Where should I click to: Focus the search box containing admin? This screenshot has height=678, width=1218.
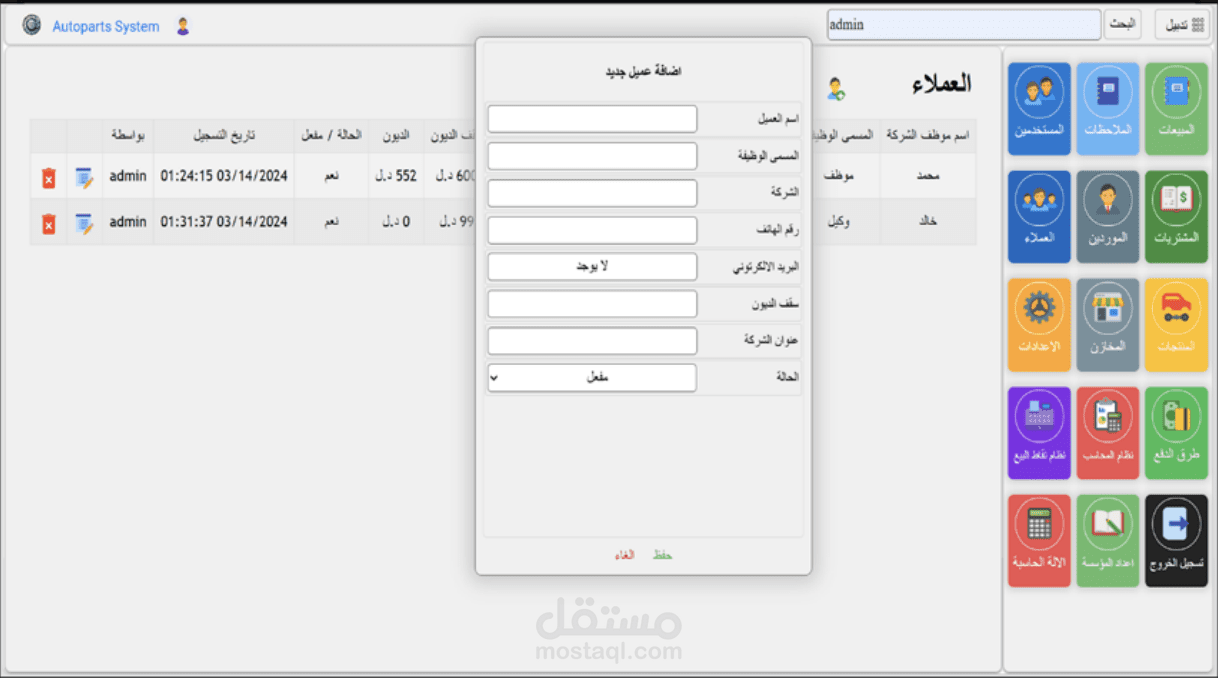[x=964, y=25]
